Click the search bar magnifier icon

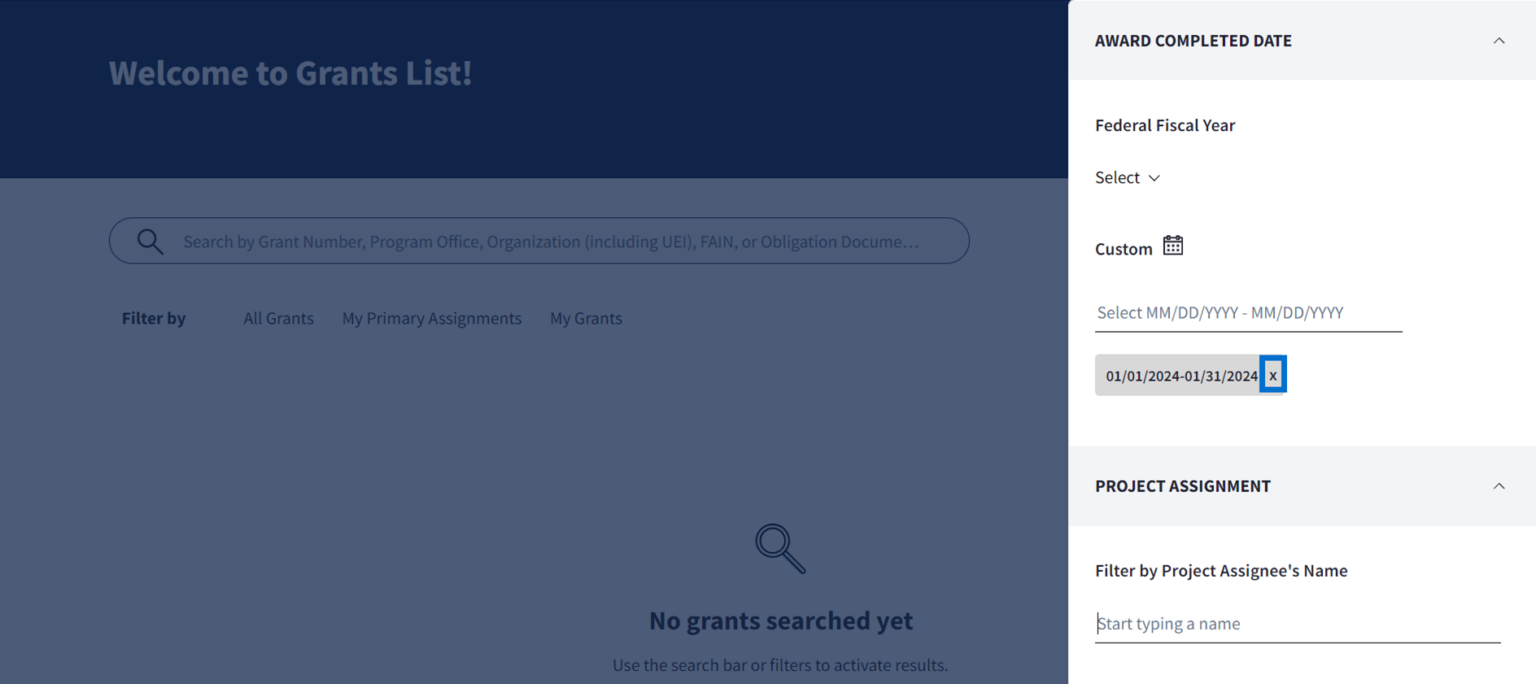point(150,241)
